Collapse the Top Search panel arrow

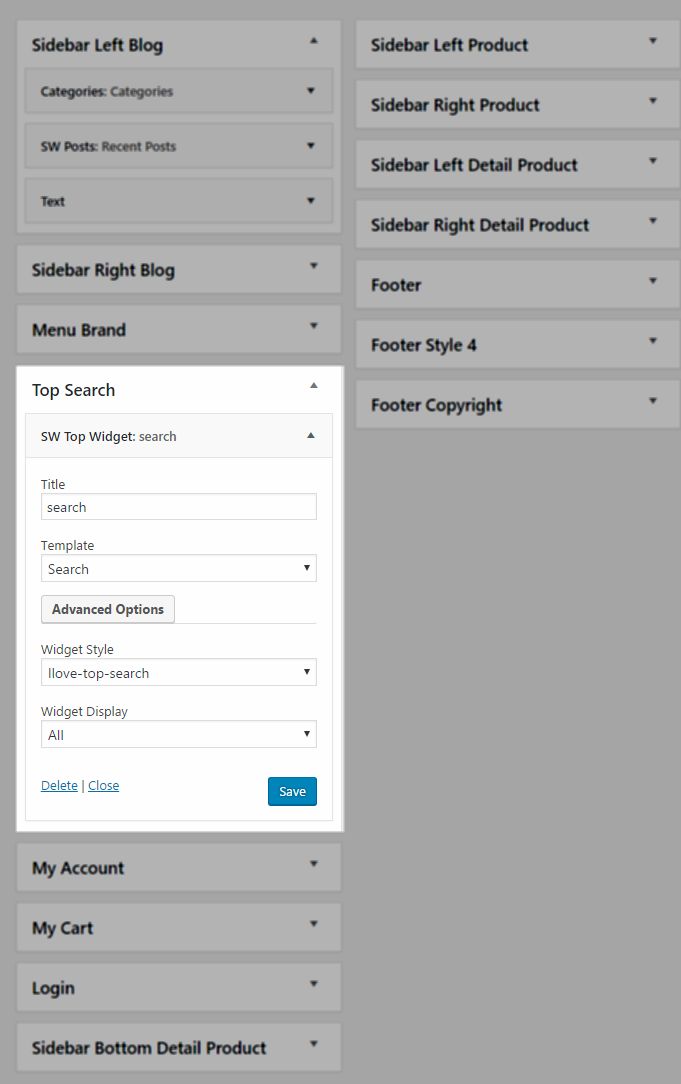(313, 385)
